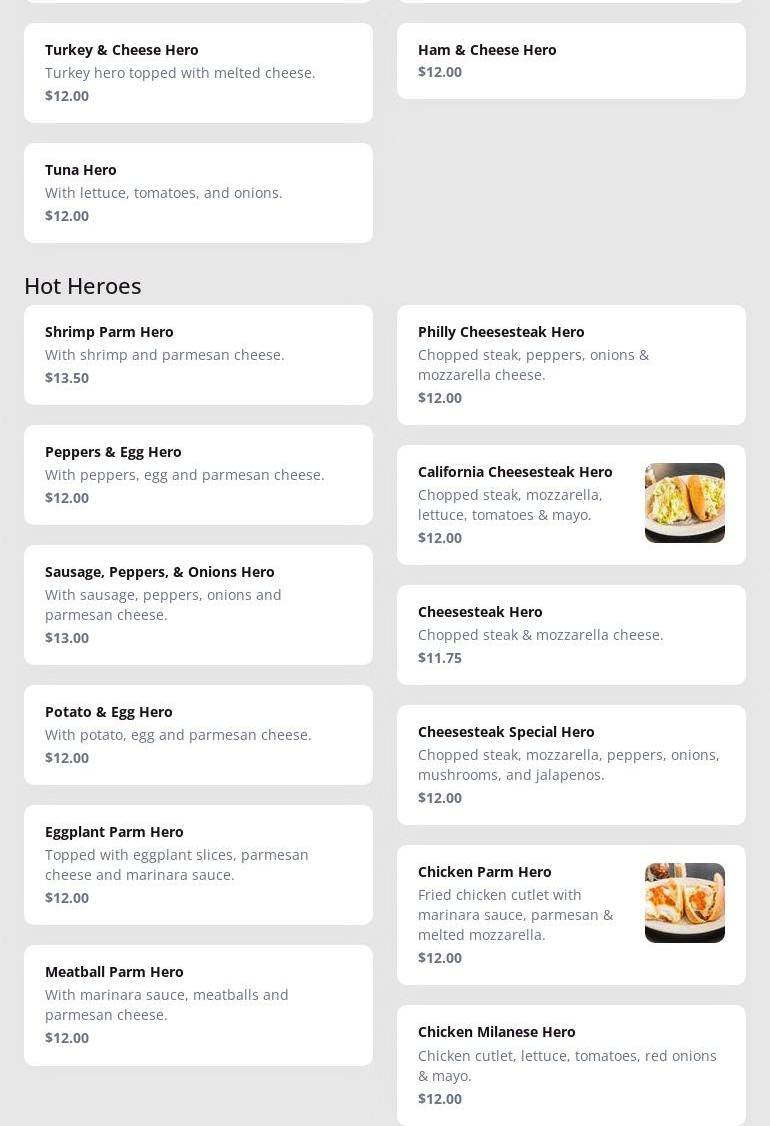Choose the Tuna Hero menu item
Image resolution: width=770 pixels, height=1126 pixels.
pyautogui.click(x=198, y=193)
